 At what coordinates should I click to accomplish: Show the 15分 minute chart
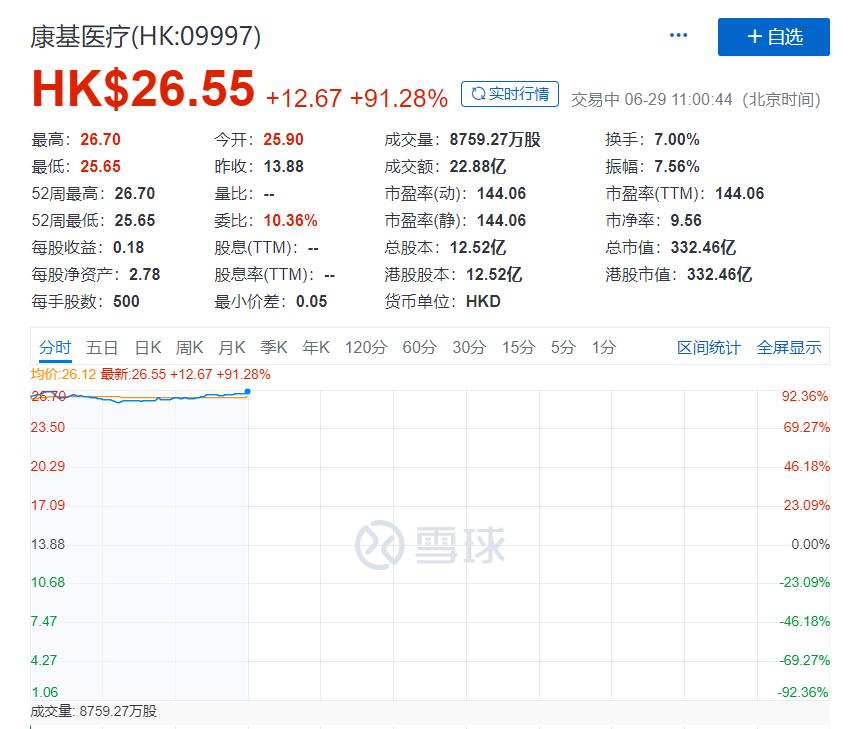pyautogui.click(x=518, y=348)
